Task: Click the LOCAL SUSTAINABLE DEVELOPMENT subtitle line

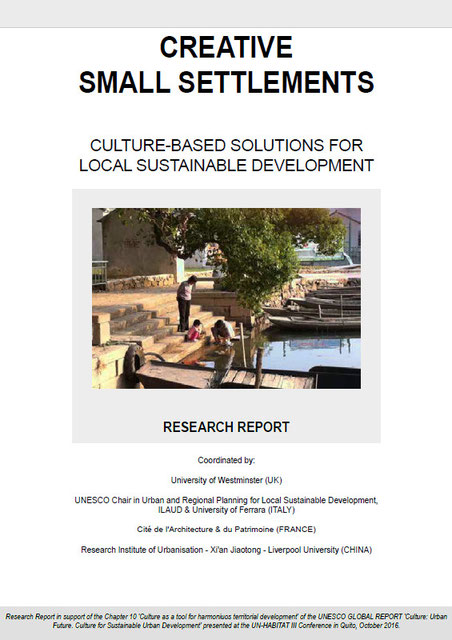Action: 226,165
